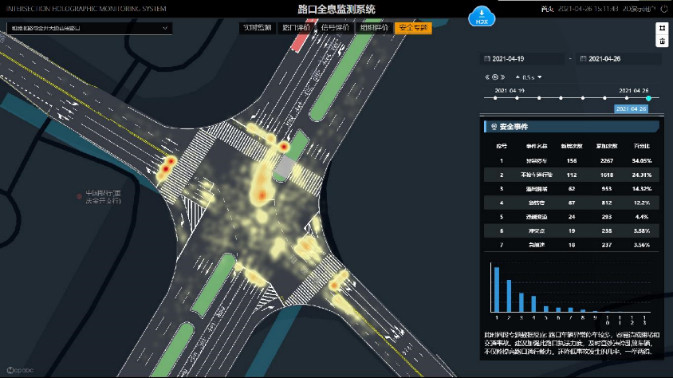This screenshot has height=378, width=673.
Task: Click the 34.05% cell in row 1
Action: [x=642, y=161]
